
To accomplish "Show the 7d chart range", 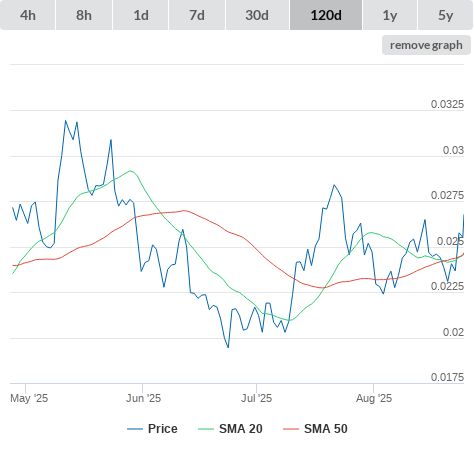I will point(197,15).
